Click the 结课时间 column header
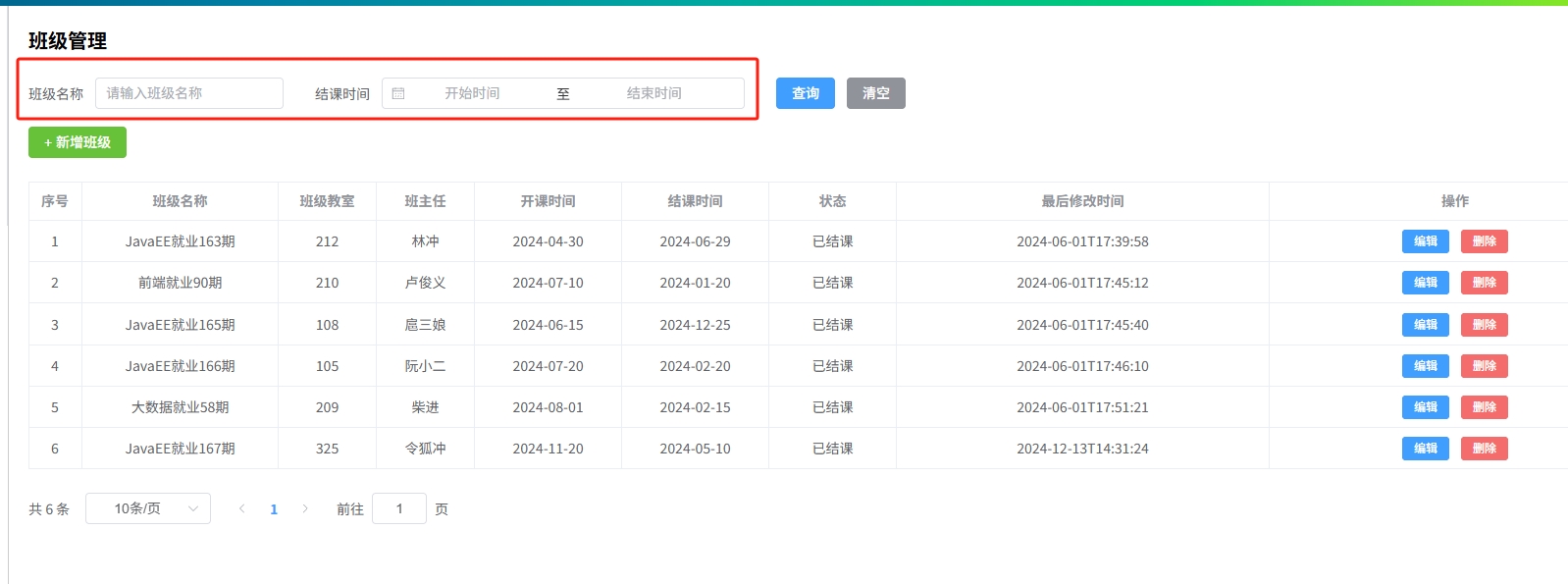This screenshot has height=584, width=1568. (x=695, y=201)
